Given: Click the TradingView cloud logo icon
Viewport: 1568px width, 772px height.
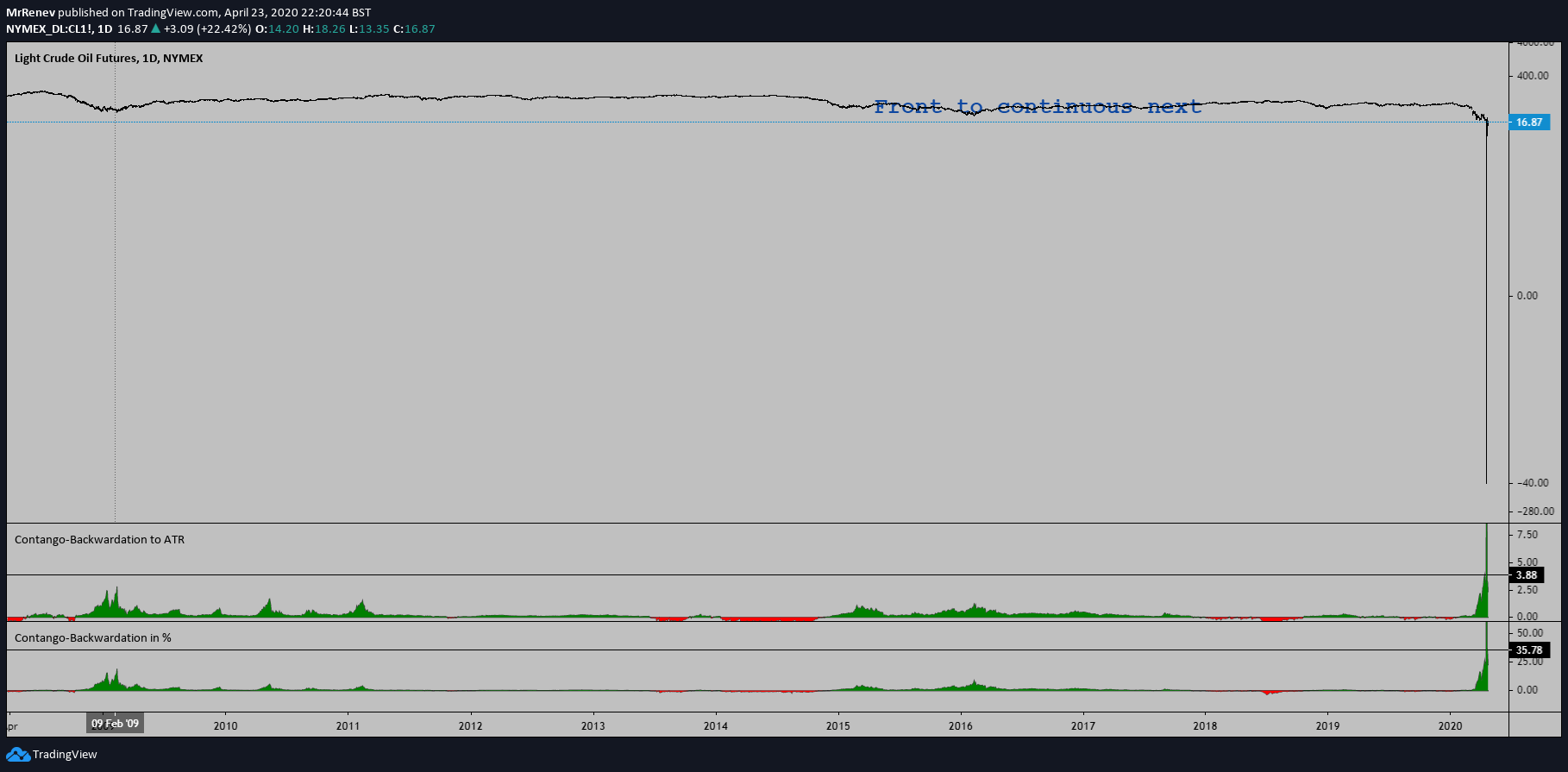Looking at the screenshot, I should (17, 755).
